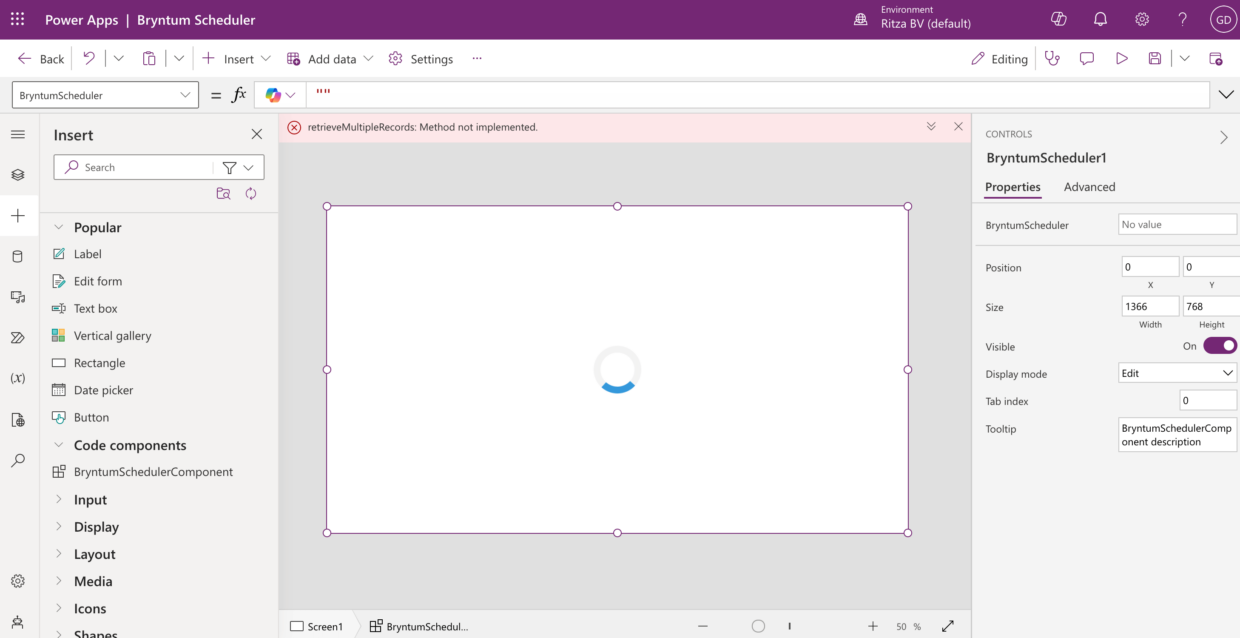Expand the formula bar with chevron
Image resolution: width=1240 pixels, height=638 pixels.
pyautogui.click(x=1226, y=95)
